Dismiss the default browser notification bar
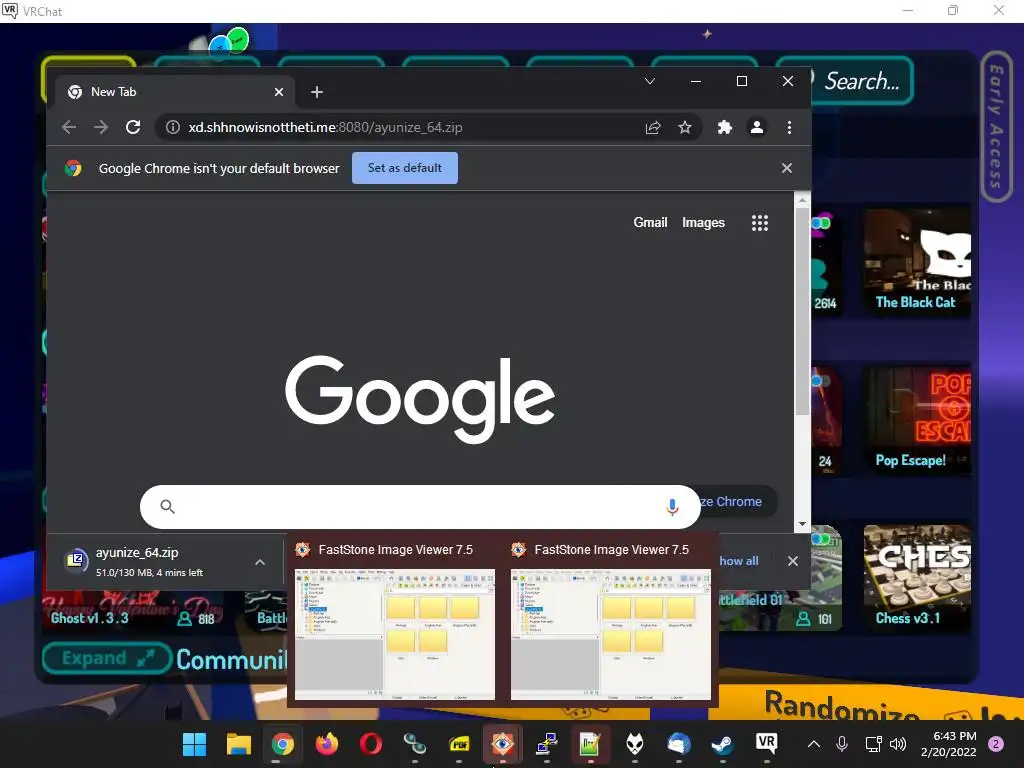This screenshot has width=1024, height=768. [x=787, y=168]
